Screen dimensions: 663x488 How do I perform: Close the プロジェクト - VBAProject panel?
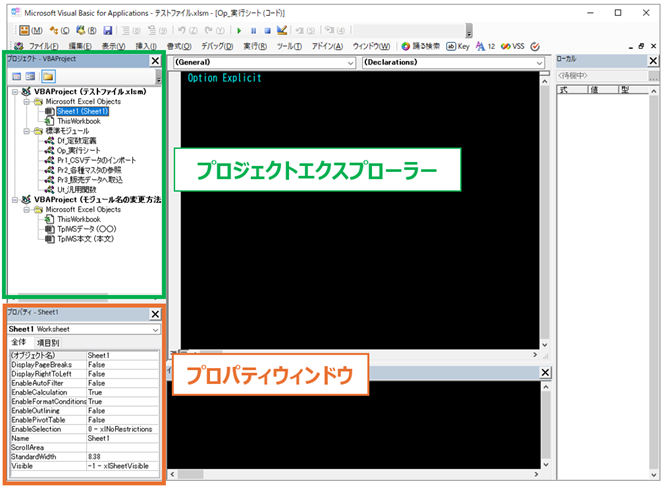tap(155, 61)
